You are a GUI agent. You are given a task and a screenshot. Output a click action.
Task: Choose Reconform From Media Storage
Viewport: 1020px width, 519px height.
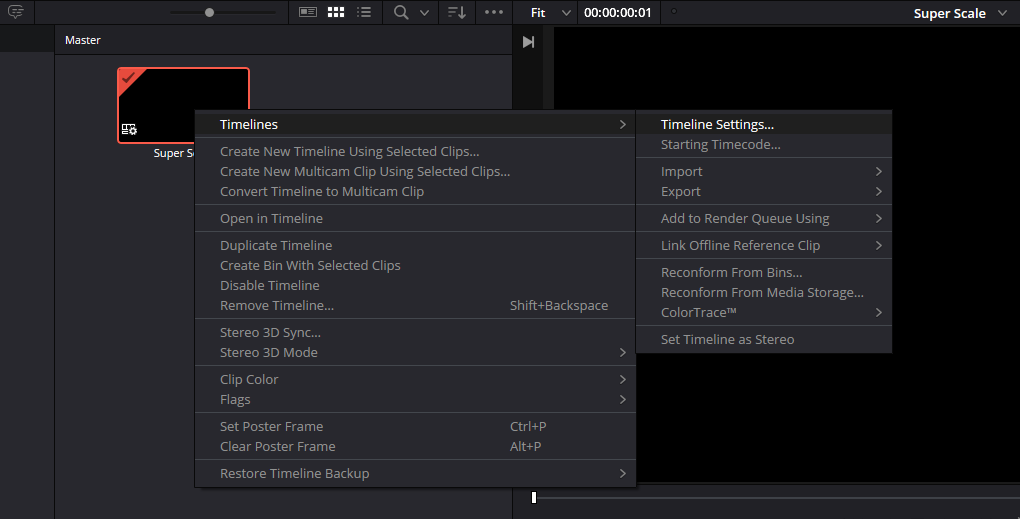tap(764, 293)
